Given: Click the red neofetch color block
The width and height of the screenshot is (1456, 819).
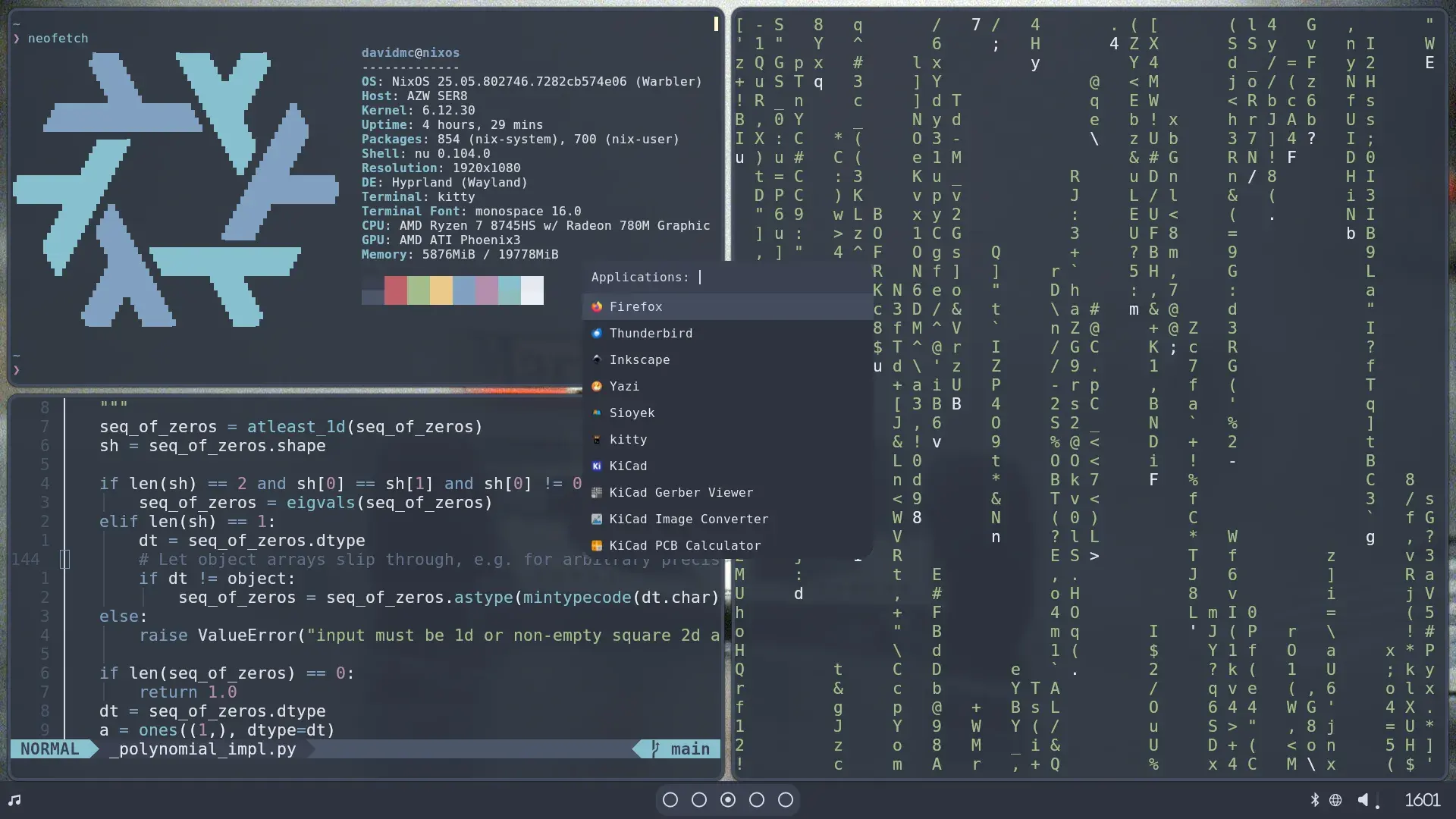Looking at the screenshot, I should point(395,290).
